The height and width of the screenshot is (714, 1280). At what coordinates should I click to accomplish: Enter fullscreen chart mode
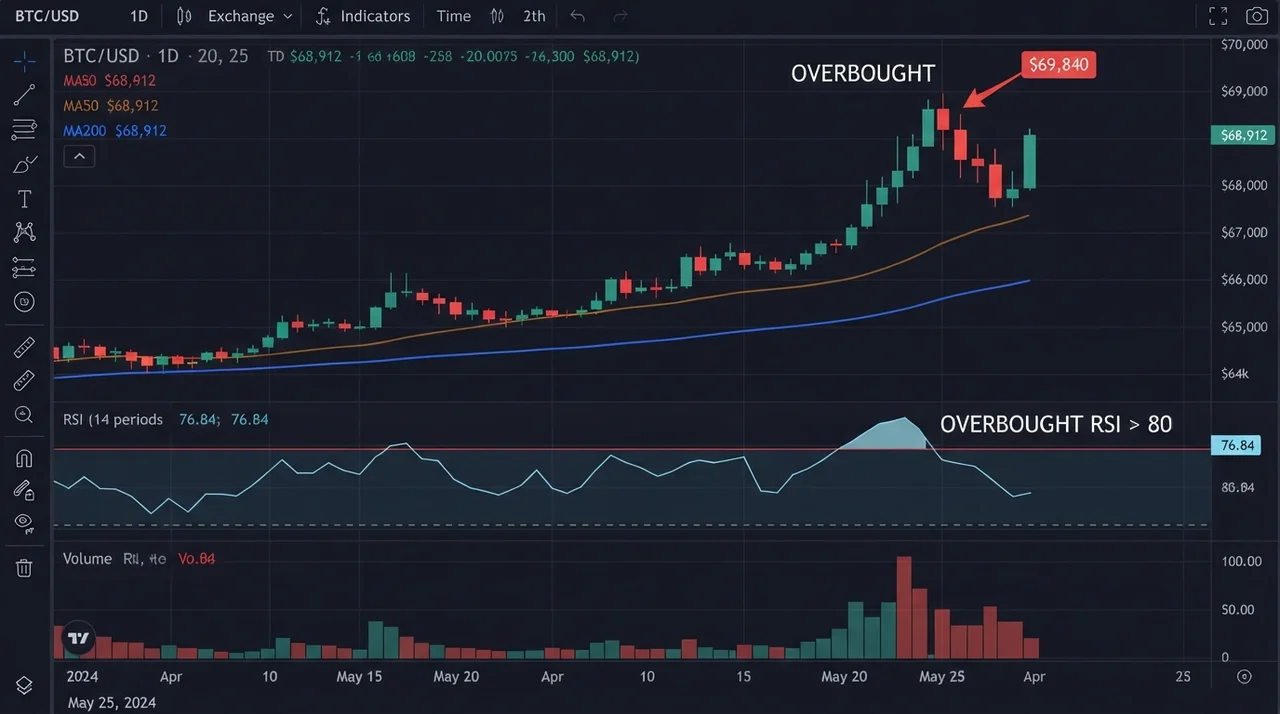click(1218, 16)
